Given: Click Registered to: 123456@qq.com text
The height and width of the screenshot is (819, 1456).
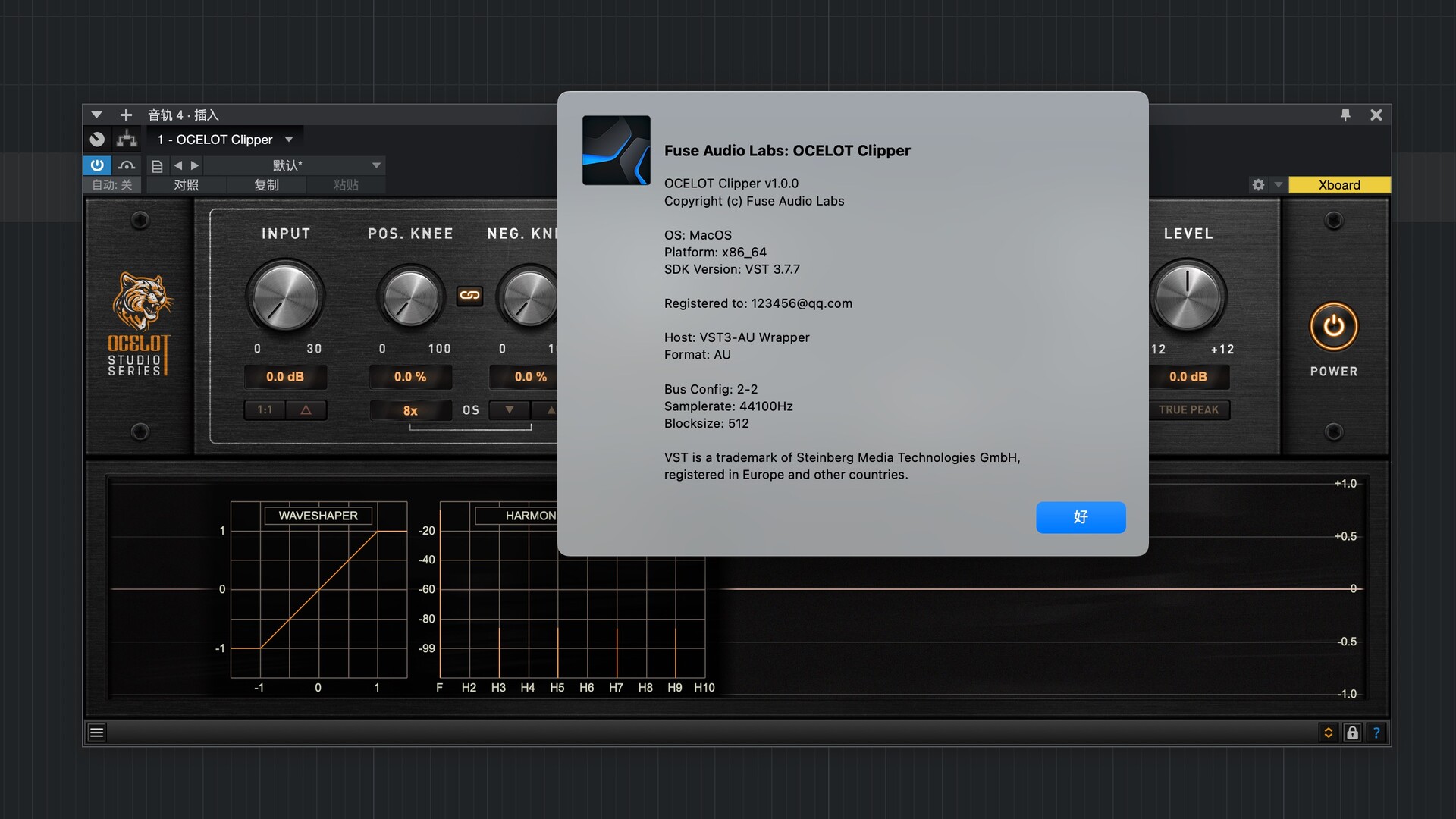Looking at the screenshot, I should coord(758,303).
